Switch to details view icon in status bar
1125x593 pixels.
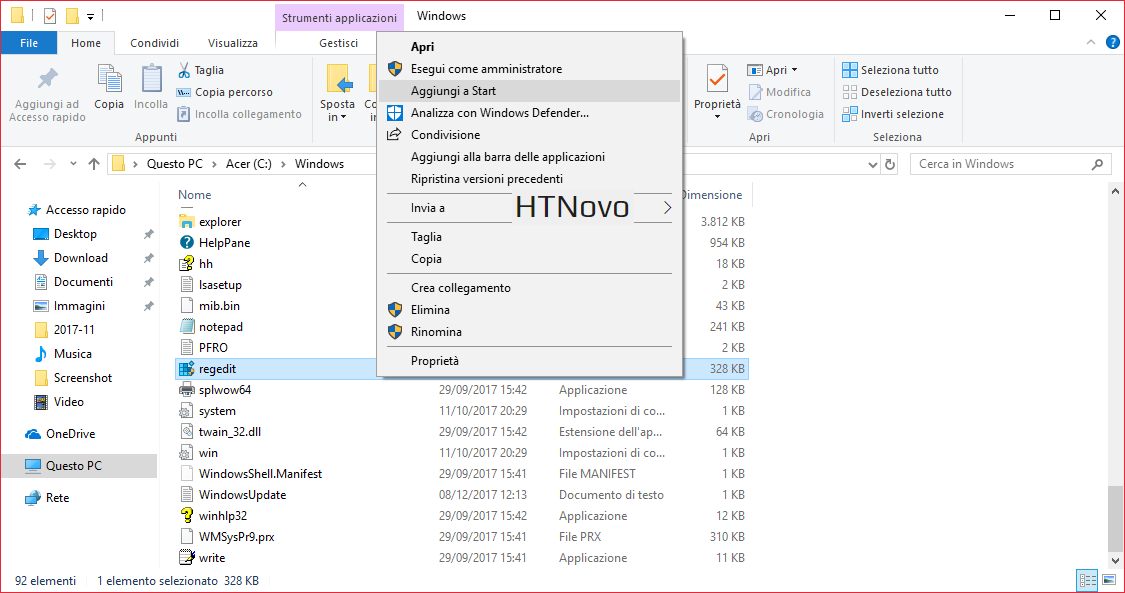click(1086, 580)
